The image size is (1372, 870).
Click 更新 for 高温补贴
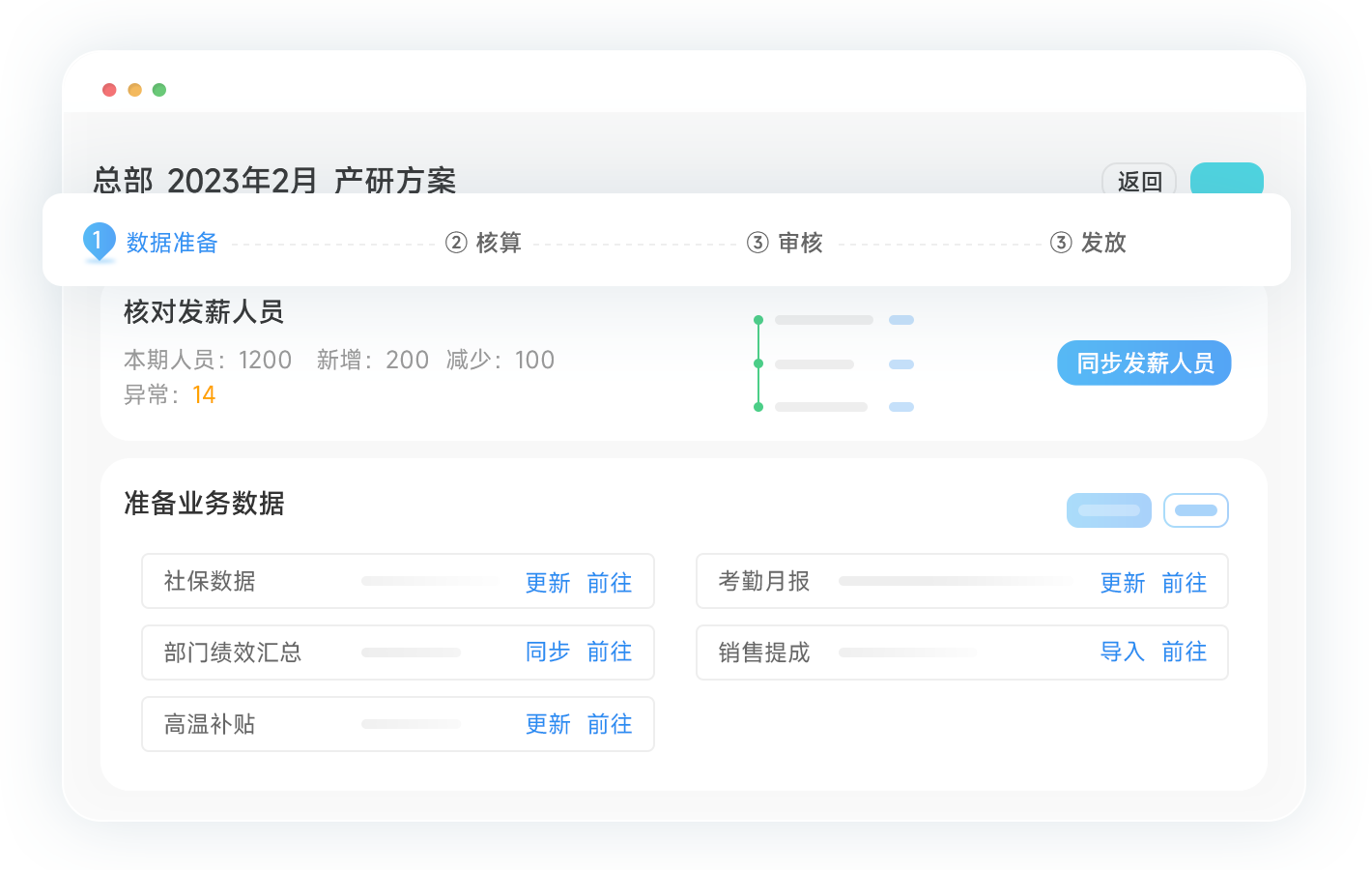click(548, 724)
